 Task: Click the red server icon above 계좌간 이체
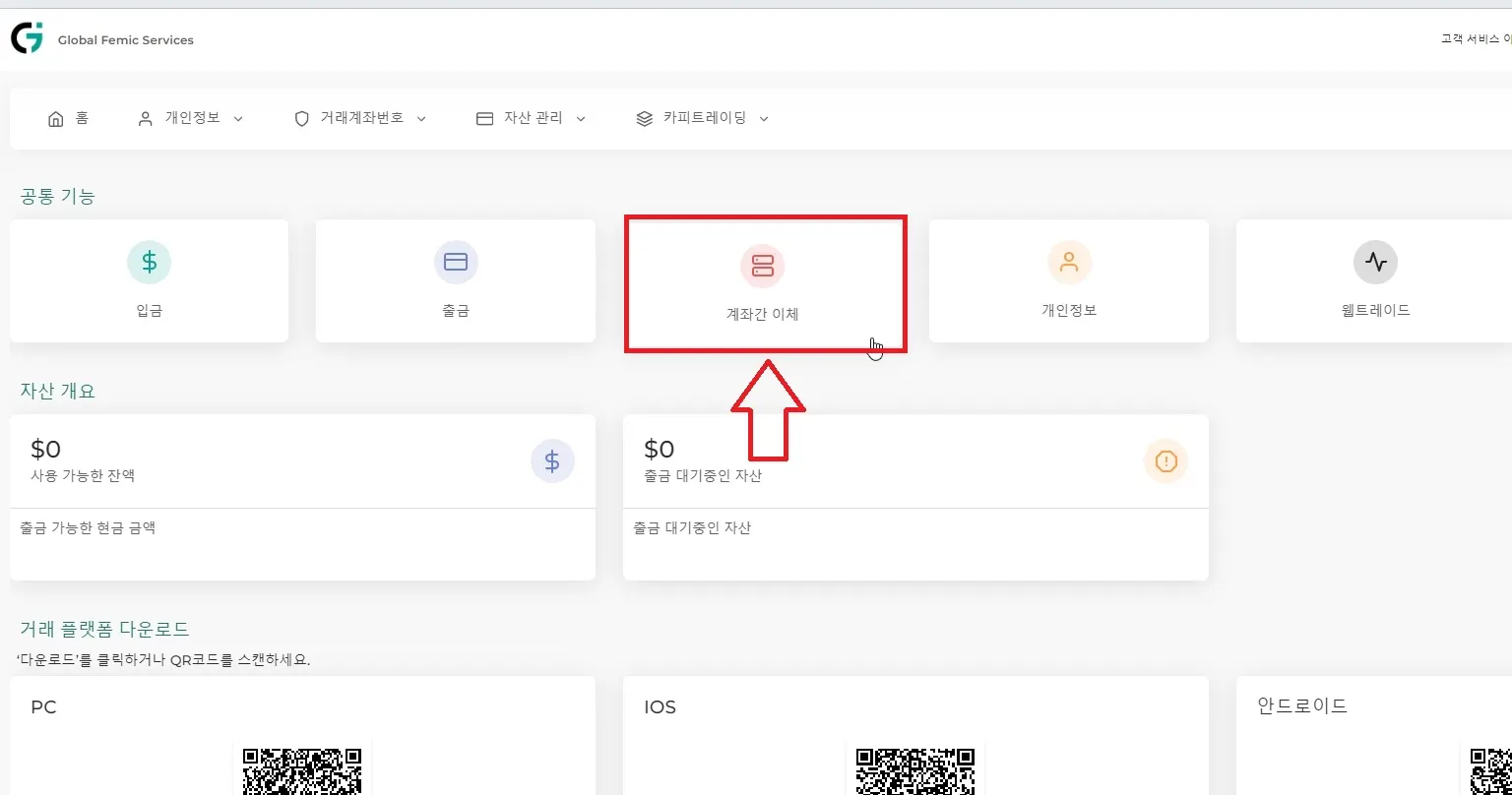763,266
